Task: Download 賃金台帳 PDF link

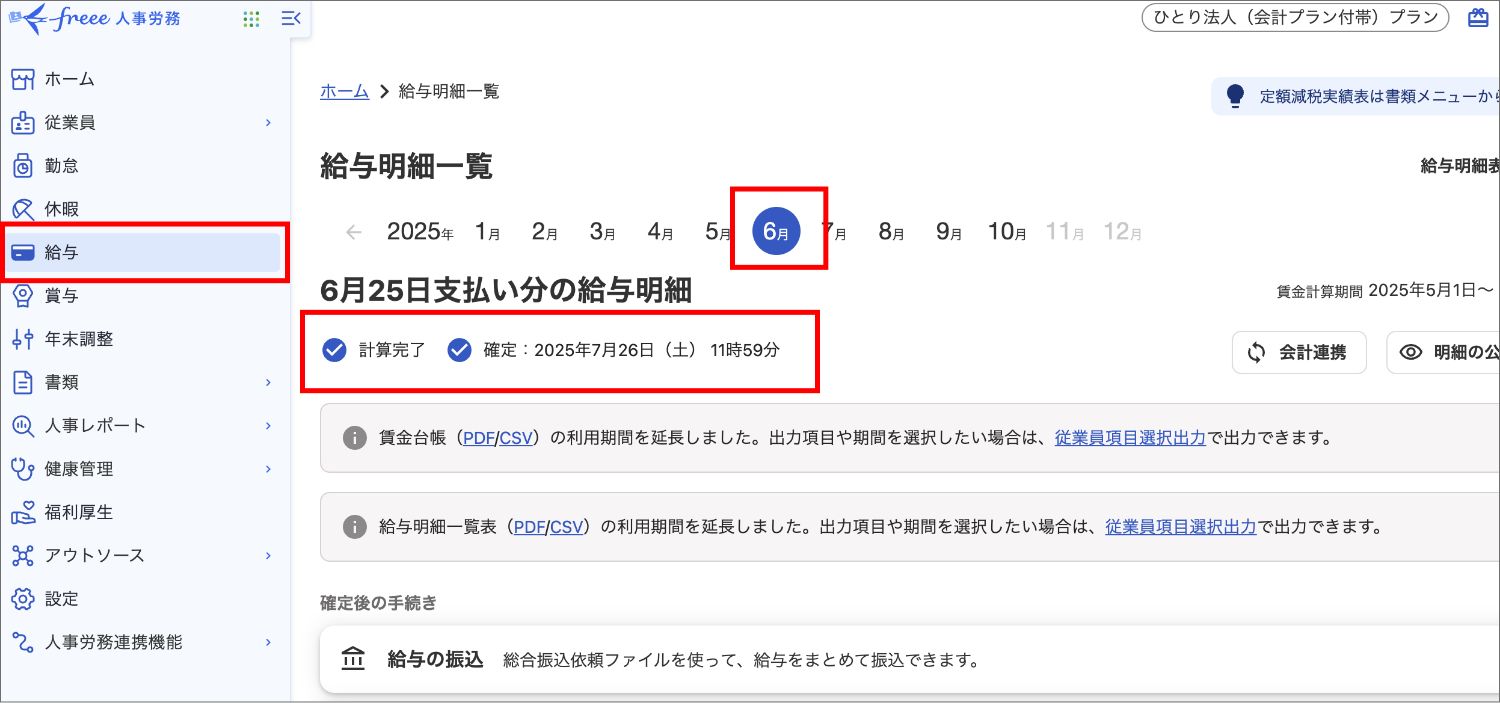Action: (x=479, y=438)
